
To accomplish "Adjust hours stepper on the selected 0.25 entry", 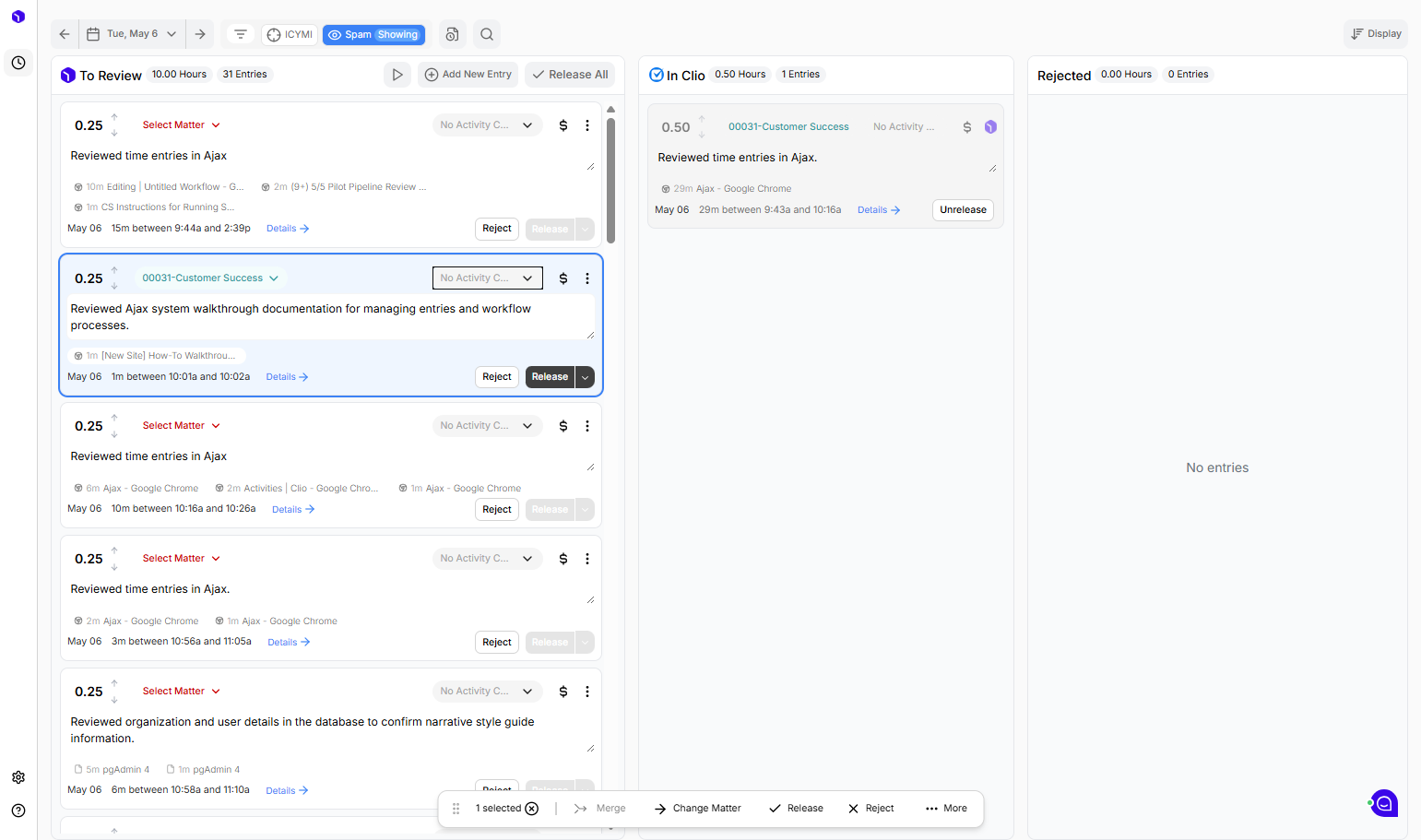I will tap(114, 278).
